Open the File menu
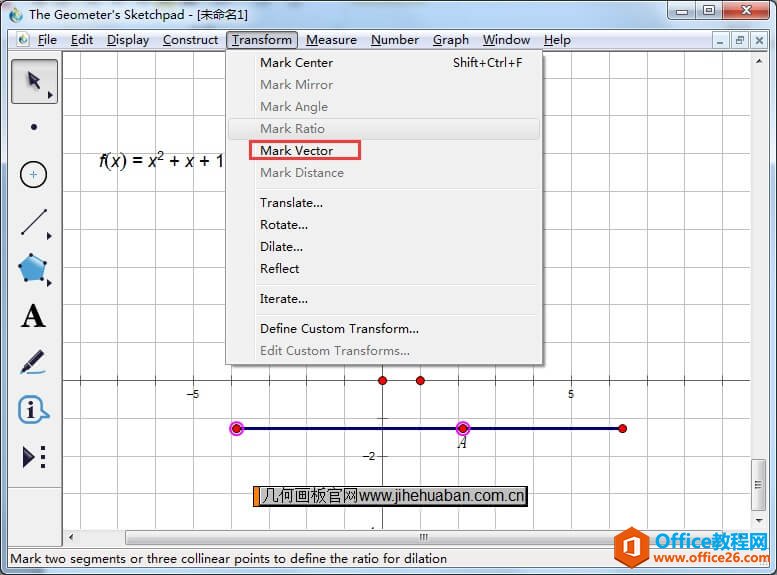This screenshot has width=777, height=575. click(47, 40)
